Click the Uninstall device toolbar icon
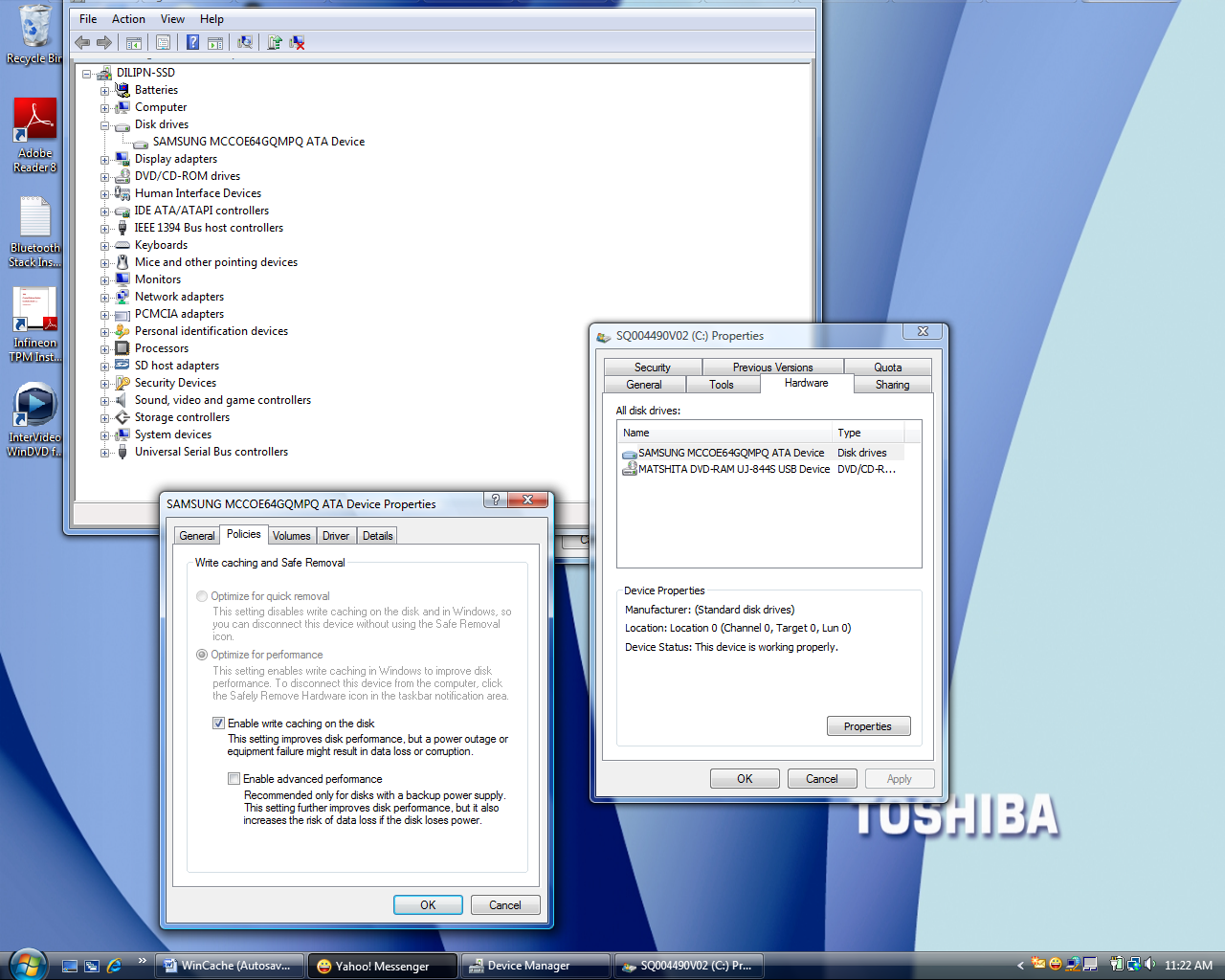The width and height of the screenshot is (1225, 980). tap(298, 43)
